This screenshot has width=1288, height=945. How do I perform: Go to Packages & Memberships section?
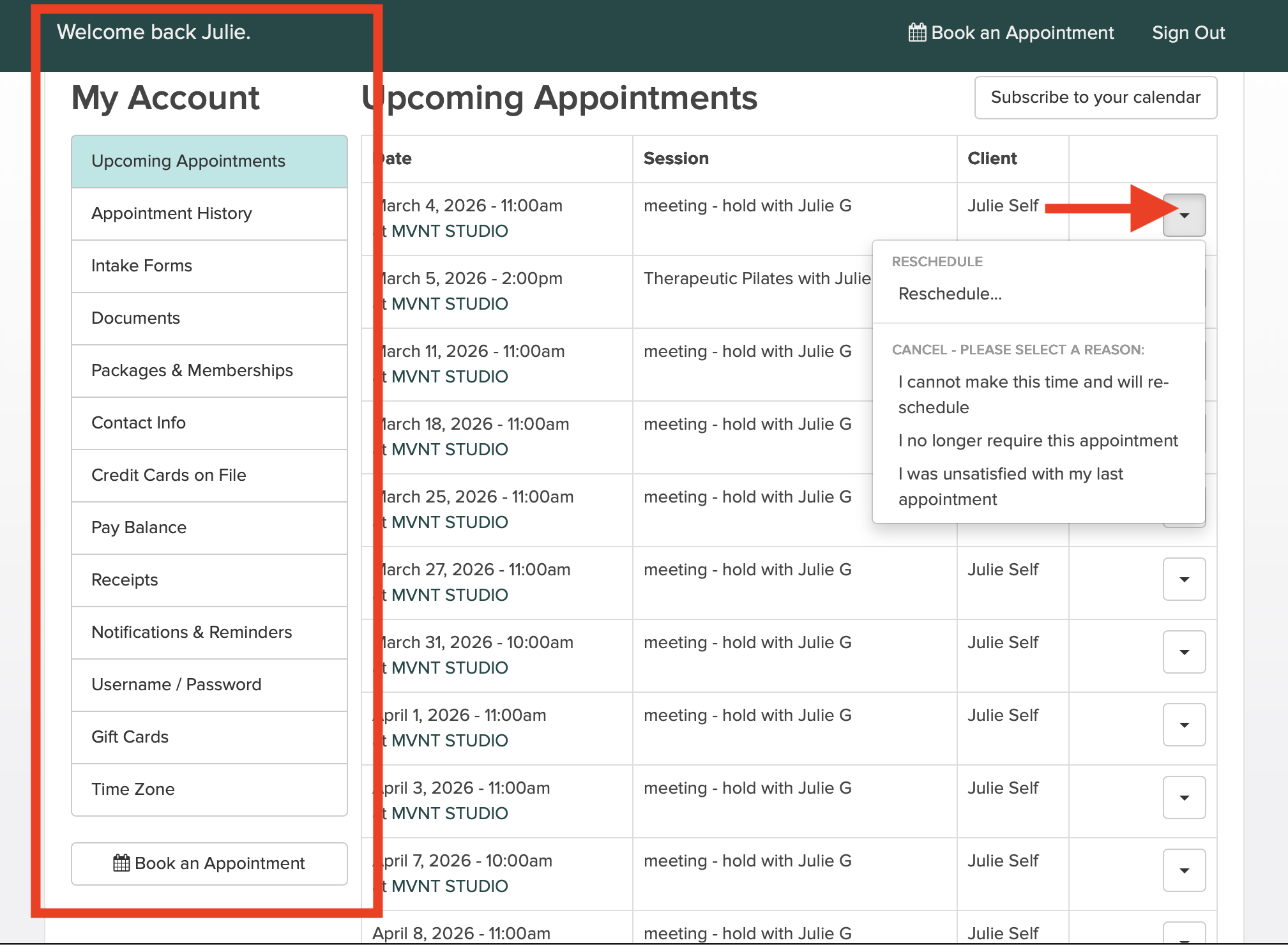pyautogui.click(x=192, y=370)
